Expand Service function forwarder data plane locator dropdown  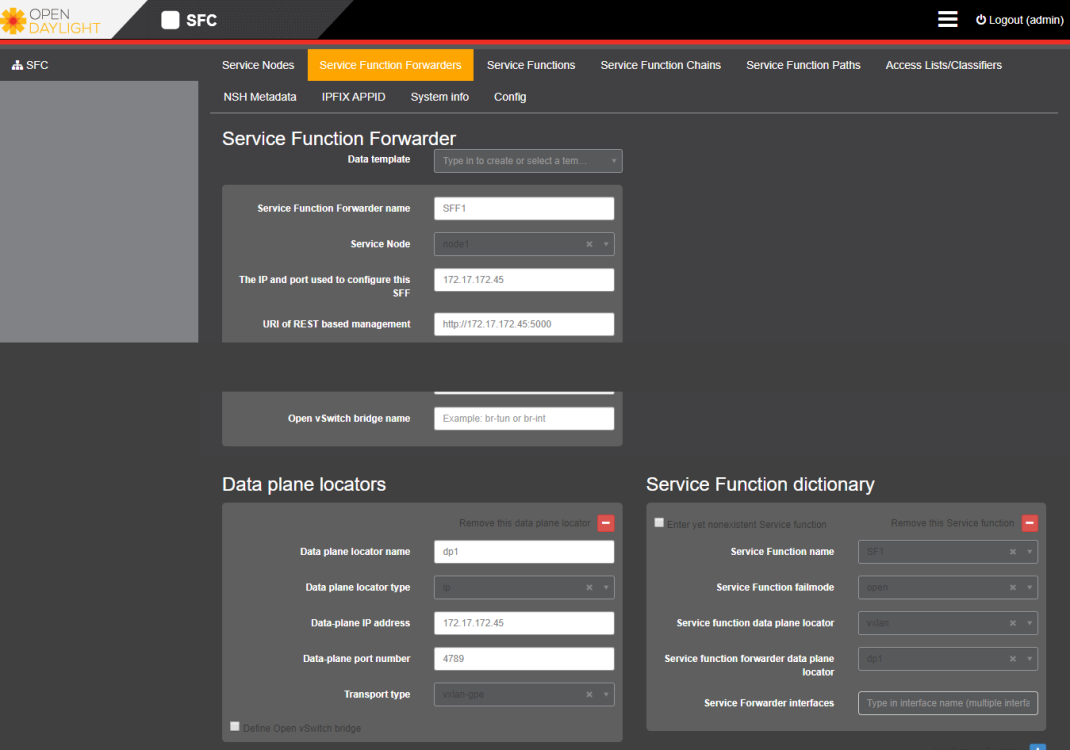pyautogui.click(x=1030, y=659)
